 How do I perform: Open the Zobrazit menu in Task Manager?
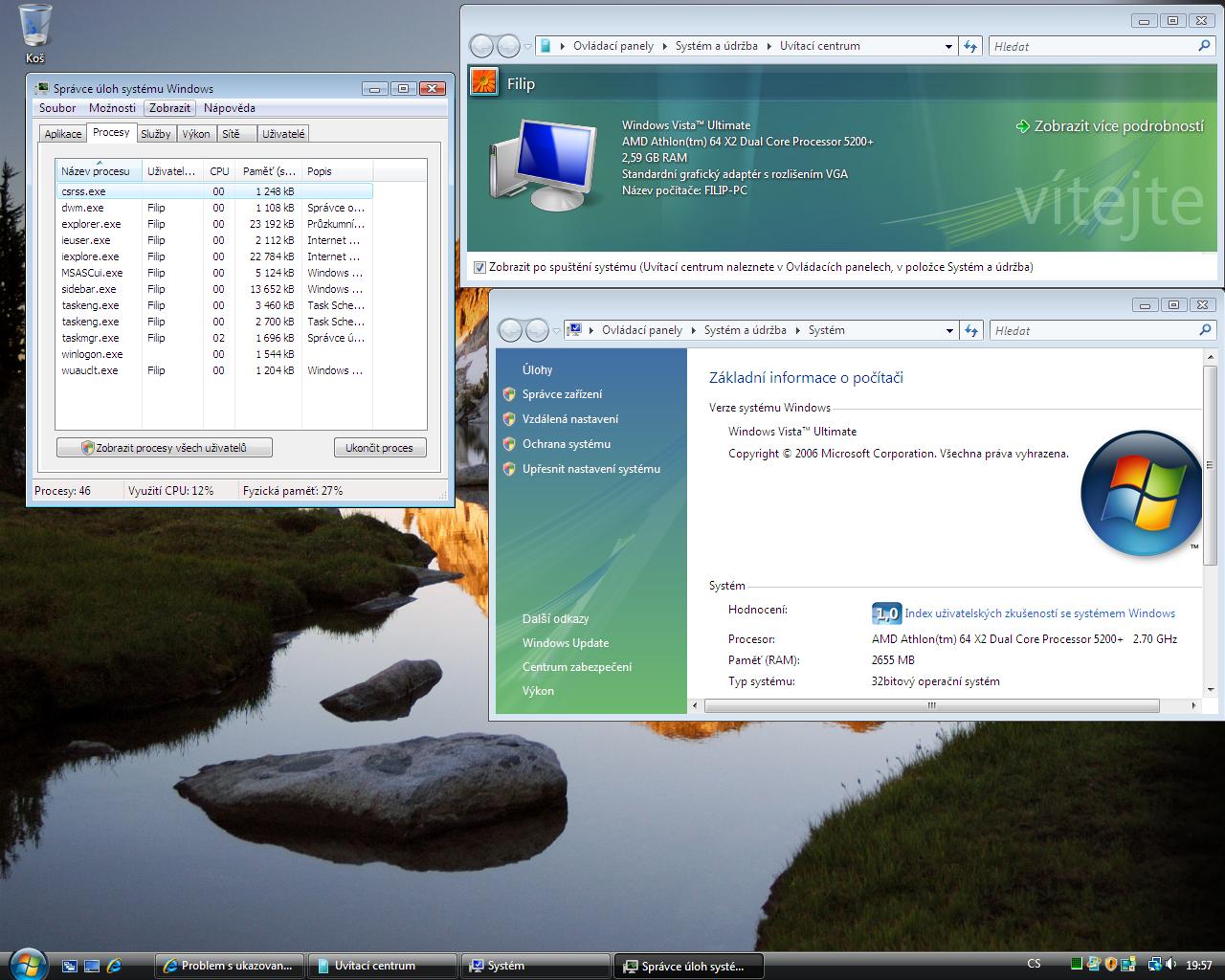click(169, 108)
